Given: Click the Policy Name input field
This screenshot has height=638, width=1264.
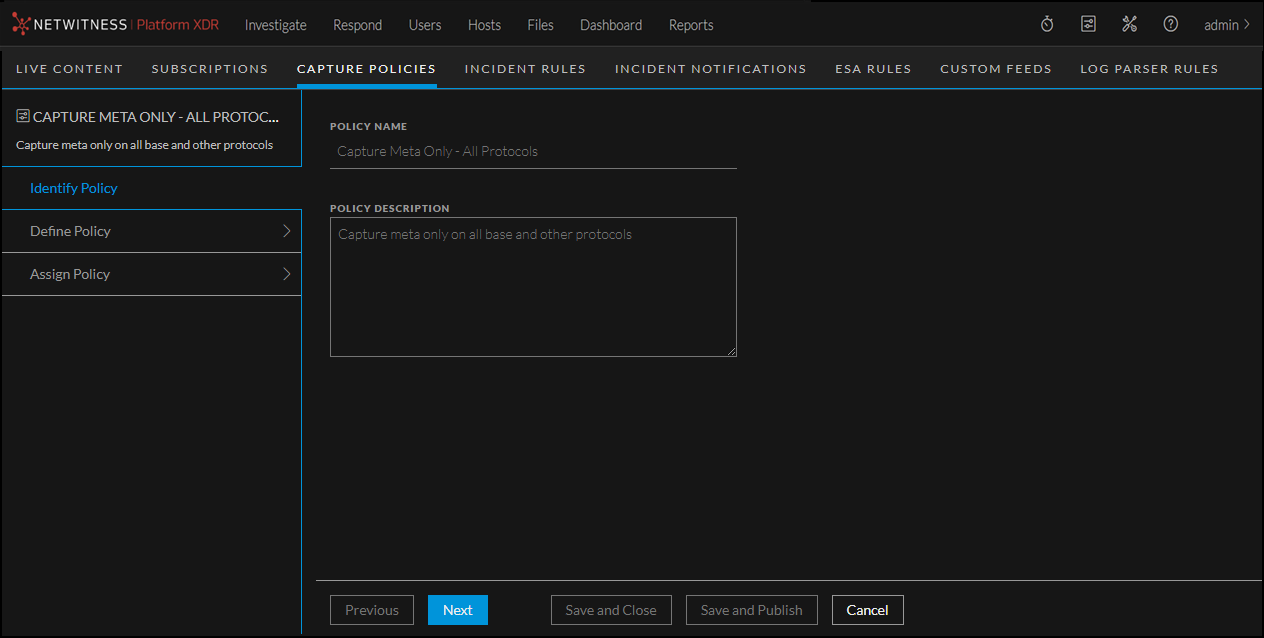Looking at the screenshot, I should (533, 152).
